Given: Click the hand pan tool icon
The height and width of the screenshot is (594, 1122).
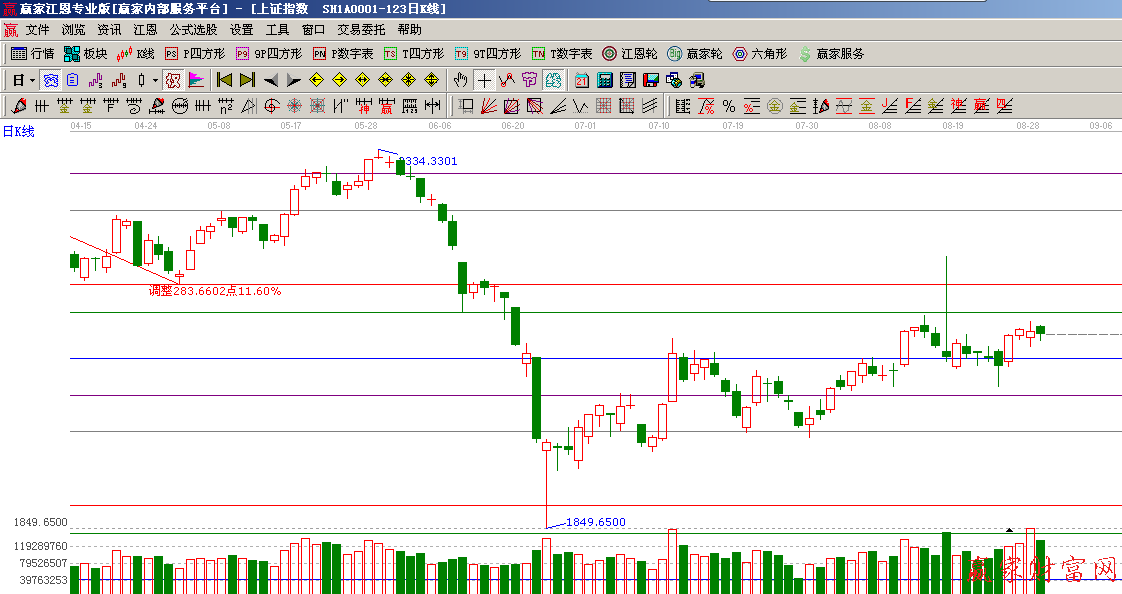Looking at the screenshot, I should pos(460,80).
